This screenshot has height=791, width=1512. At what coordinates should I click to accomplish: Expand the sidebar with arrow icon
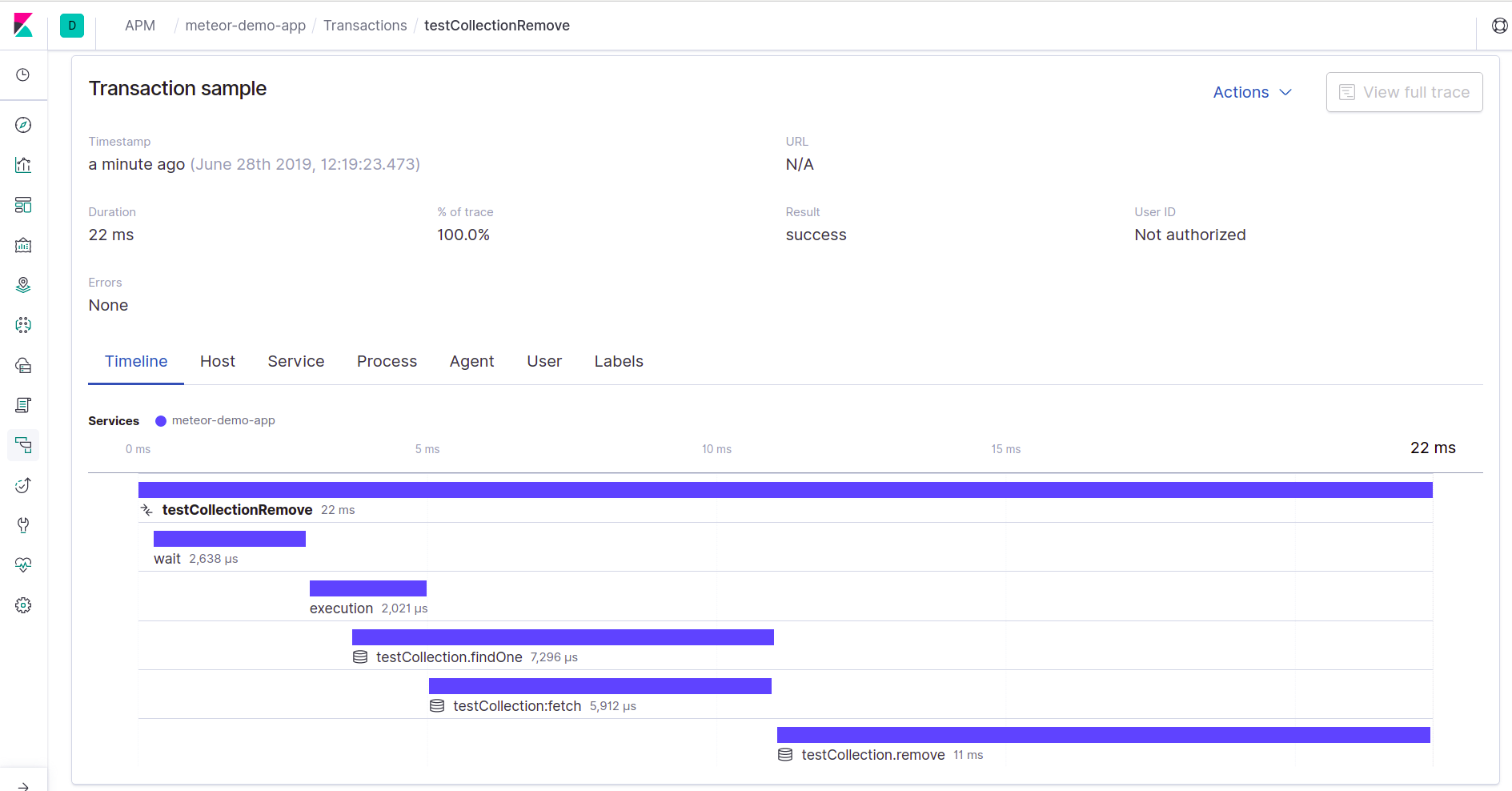23,786
